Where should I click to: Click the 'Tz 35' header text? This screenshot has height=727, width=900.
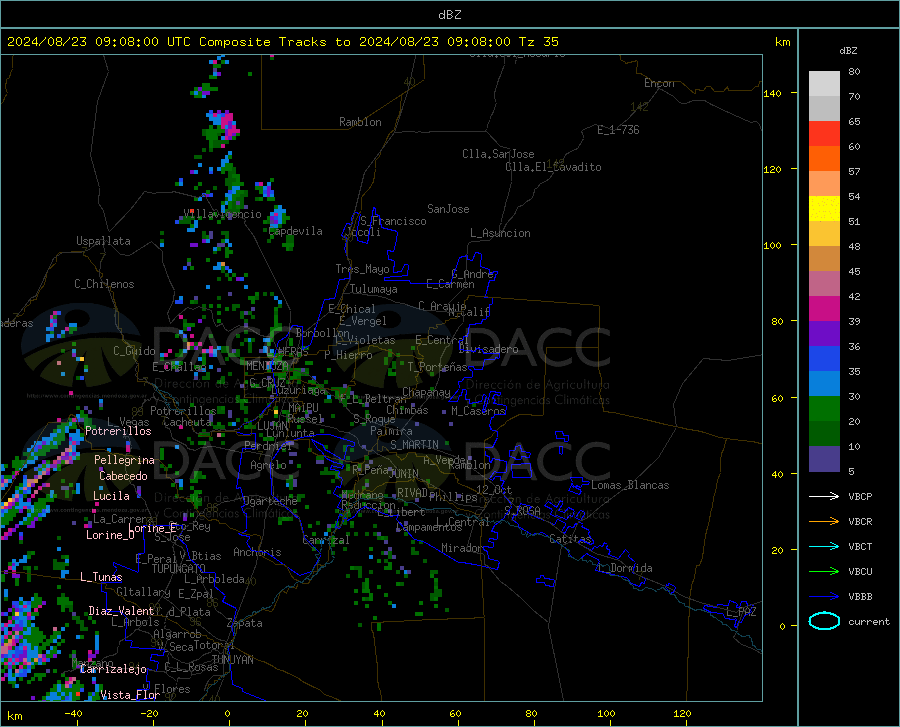pyautogui.click(x=538, y=42)
